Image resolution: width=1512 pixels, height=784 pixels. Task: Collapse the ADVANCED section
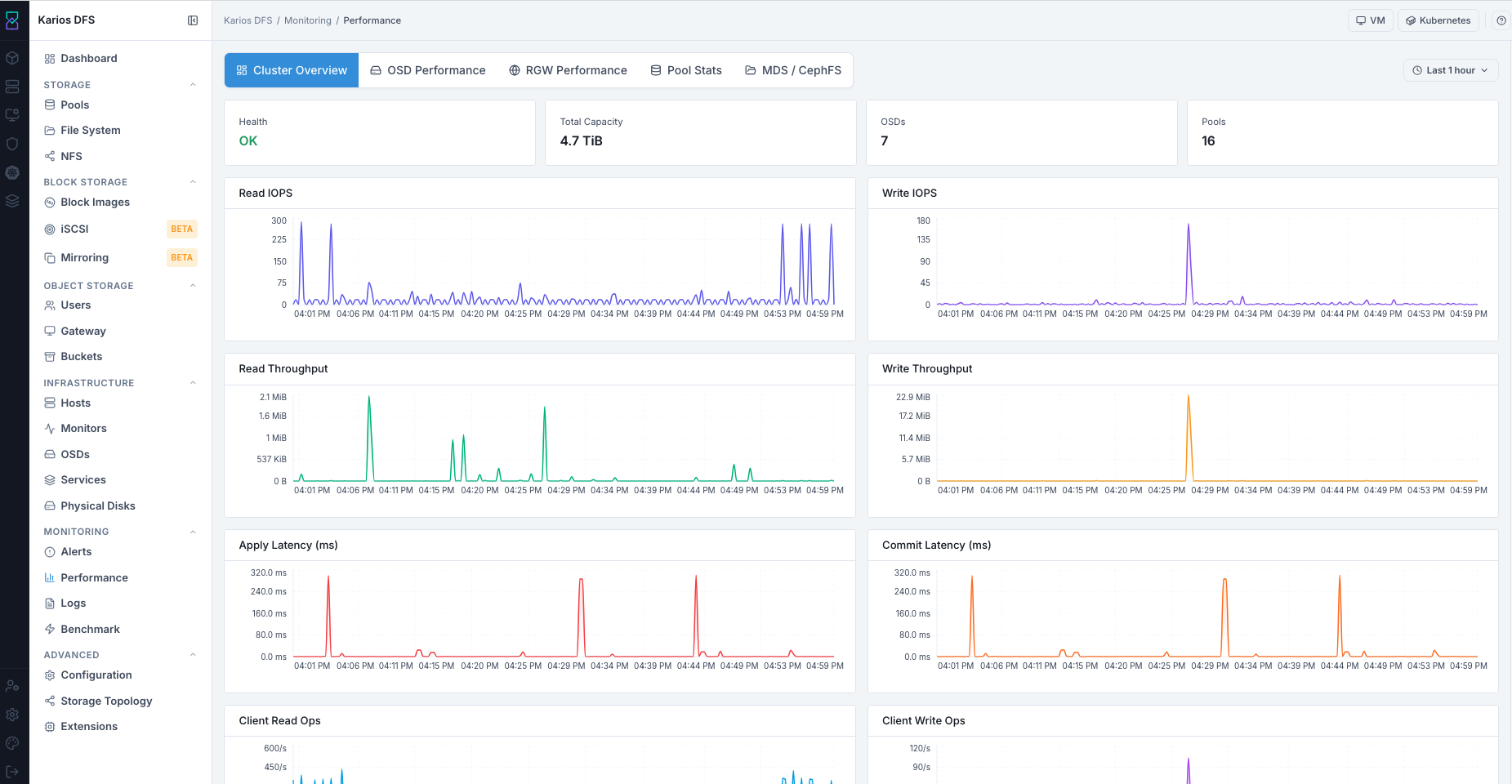point(193,655)
